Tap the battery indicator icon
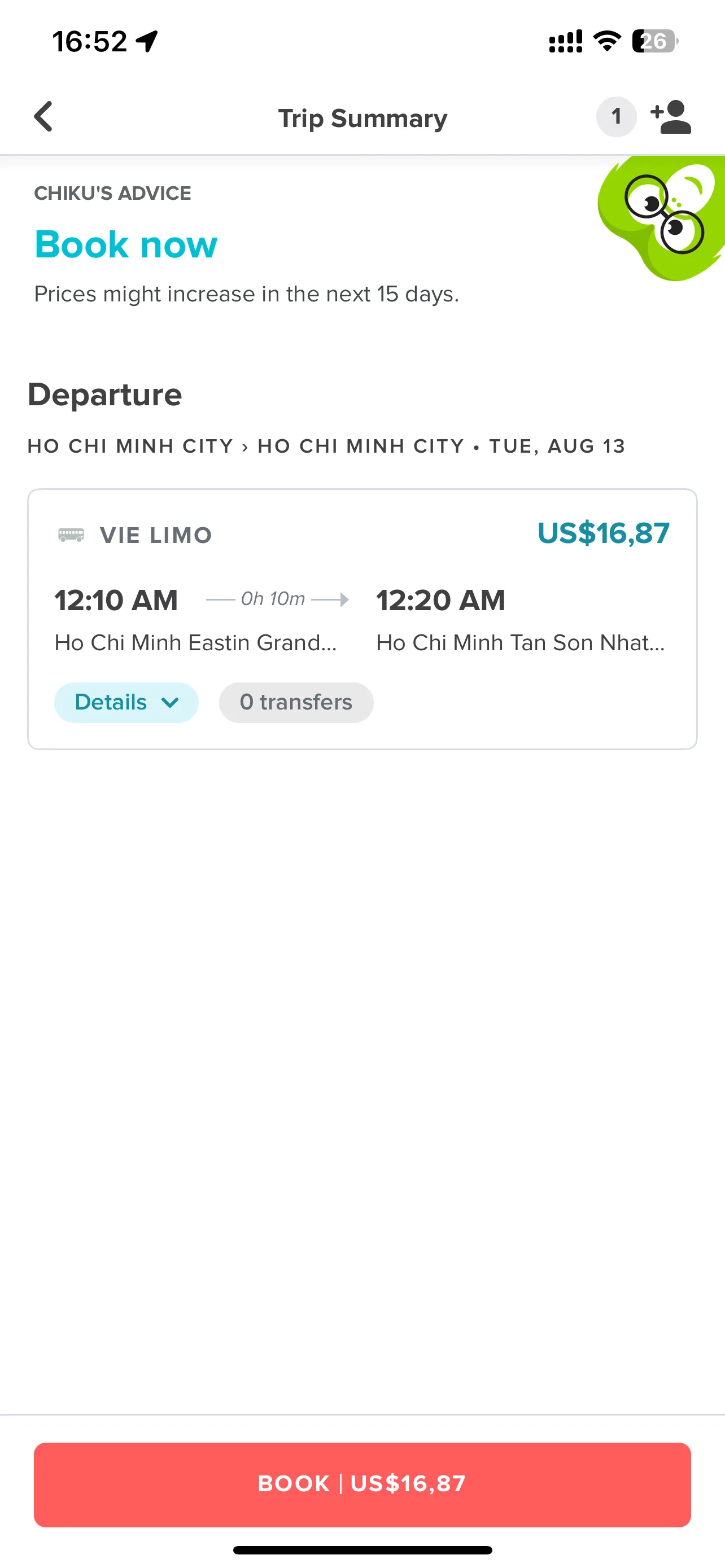The width and height of the screenshot is (725, 1568). (x=655, y=41)
